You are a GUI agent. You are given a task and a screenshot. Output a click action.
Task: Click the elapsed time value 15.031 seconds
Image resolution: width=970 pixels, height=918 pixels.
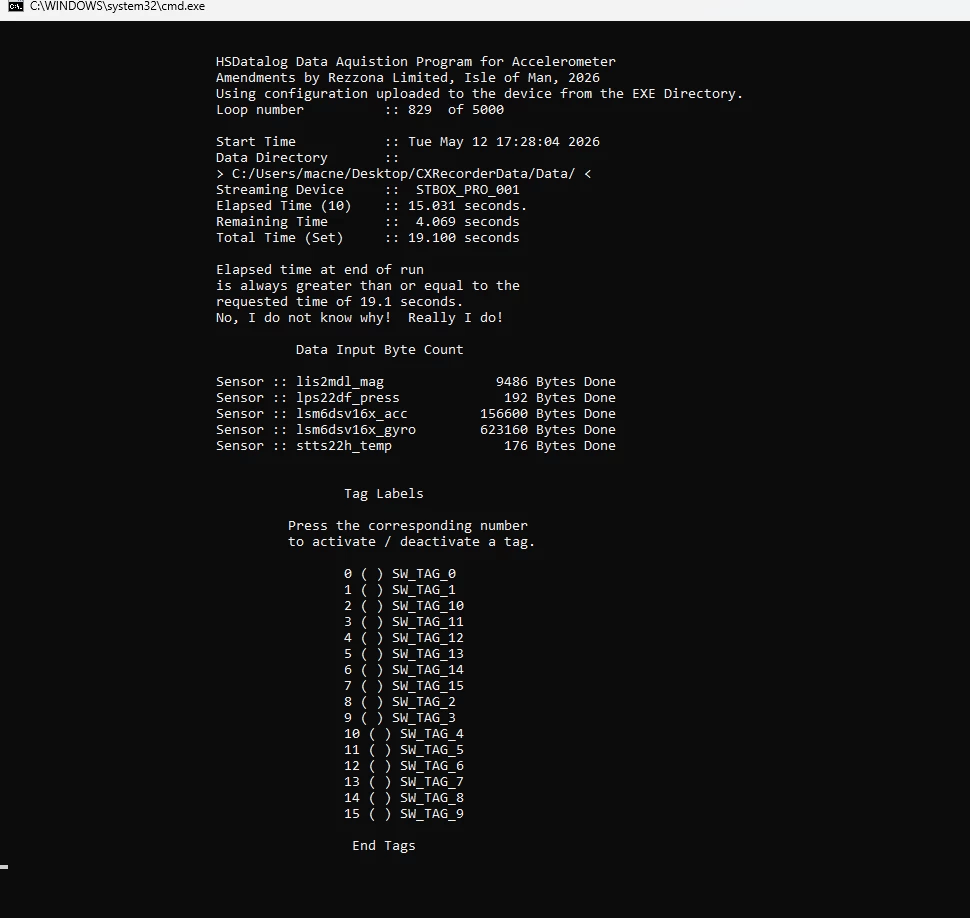coord(468,206)
